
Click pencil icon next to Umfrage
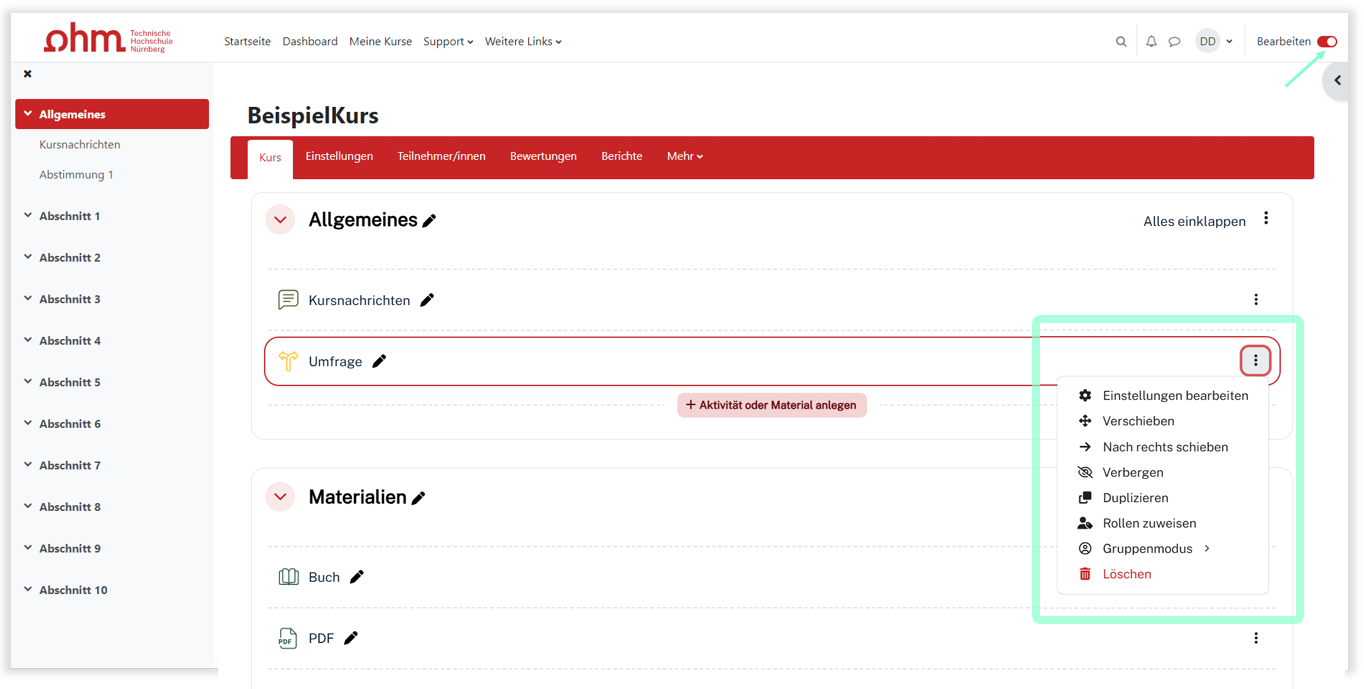click(x=379, y=362)
